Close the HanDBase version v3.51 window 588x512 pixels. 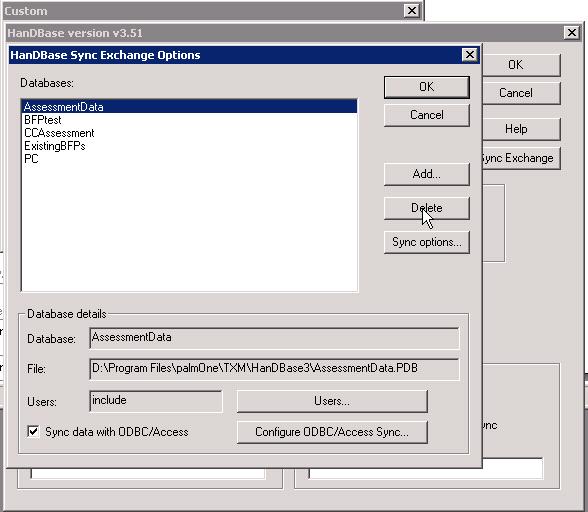coord(572,33)
